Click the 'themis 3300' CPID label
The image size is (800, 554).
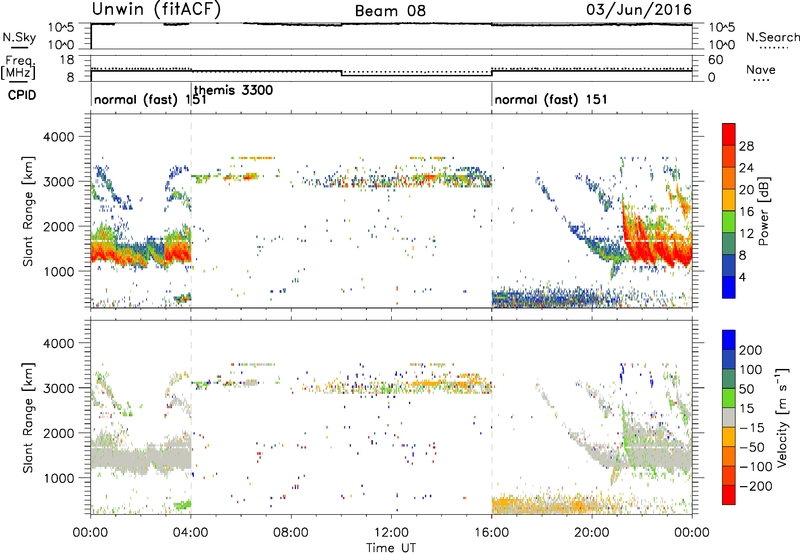pos(233,90)
